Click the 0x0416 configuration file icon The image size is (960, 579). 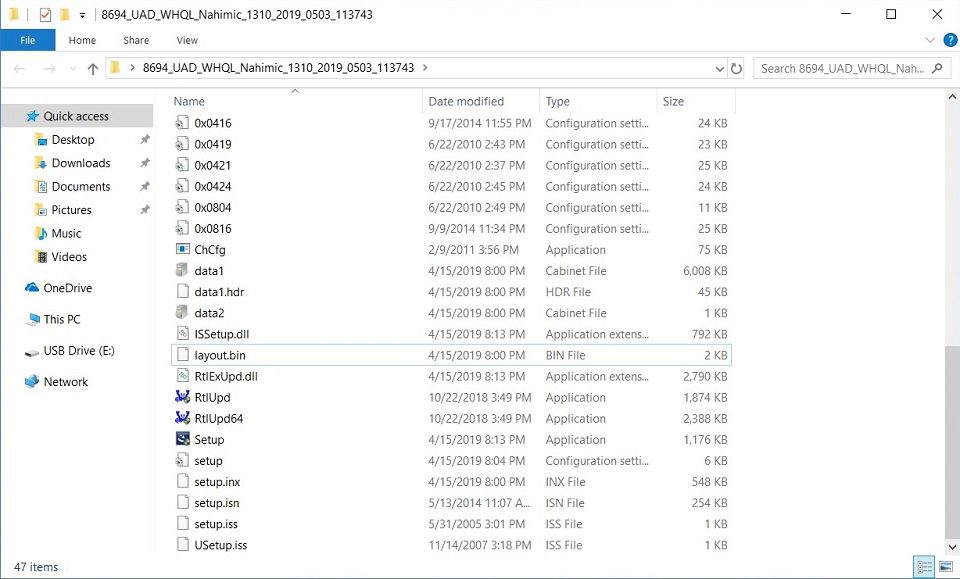(182, 122)
